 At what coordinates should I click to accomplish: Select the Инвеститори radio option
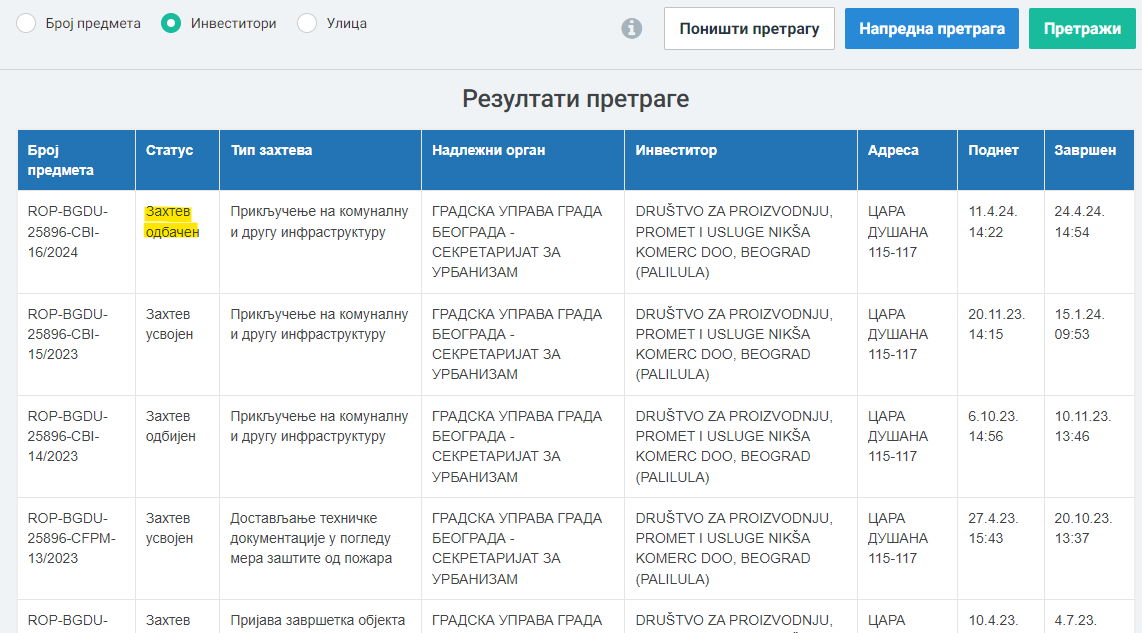(171, 23)
